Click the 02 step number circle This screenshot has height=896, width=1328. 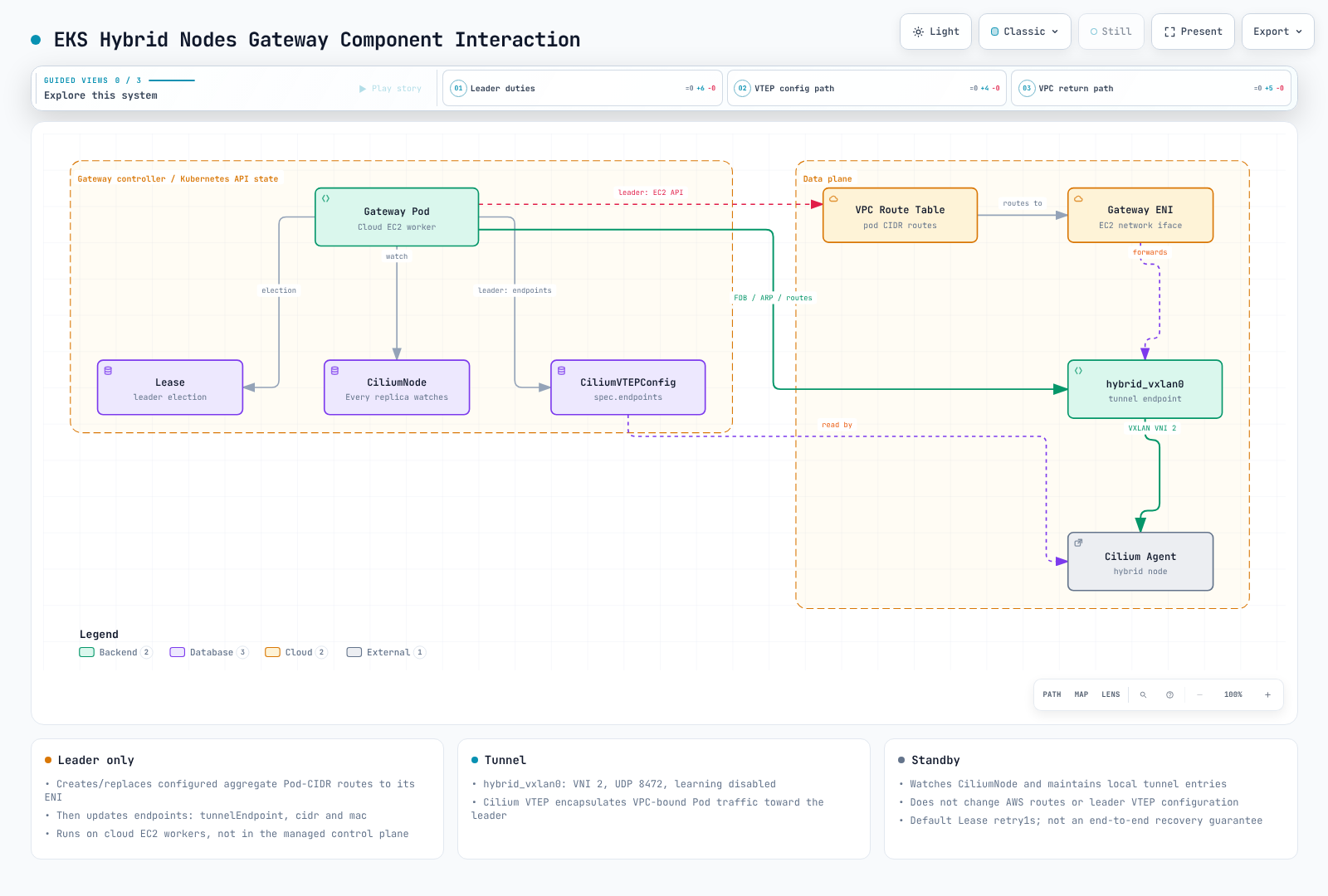742,88
